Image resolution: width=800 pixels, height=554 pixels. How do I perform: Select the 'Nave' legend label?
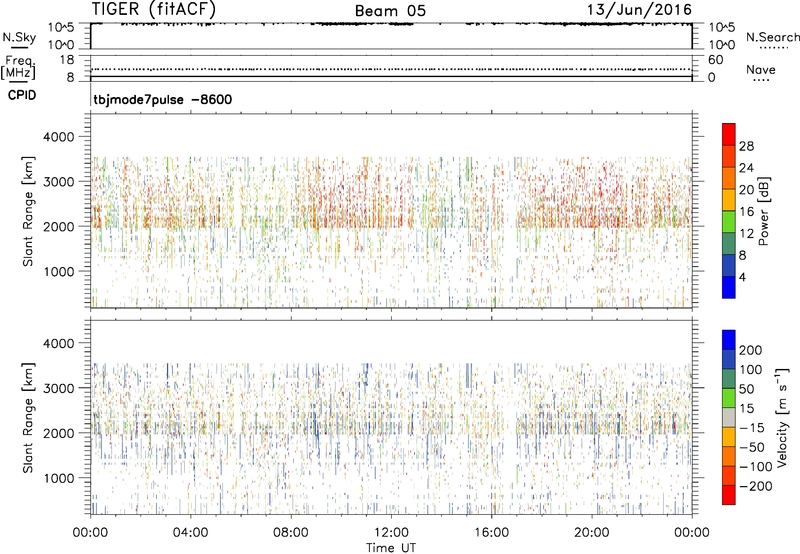click(761, 69)
